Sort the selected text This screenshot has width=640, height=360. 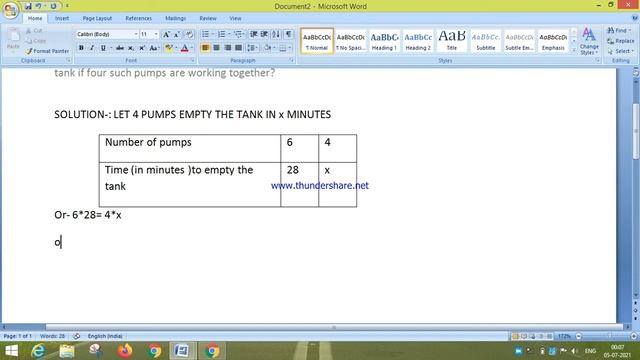(276, 34)
